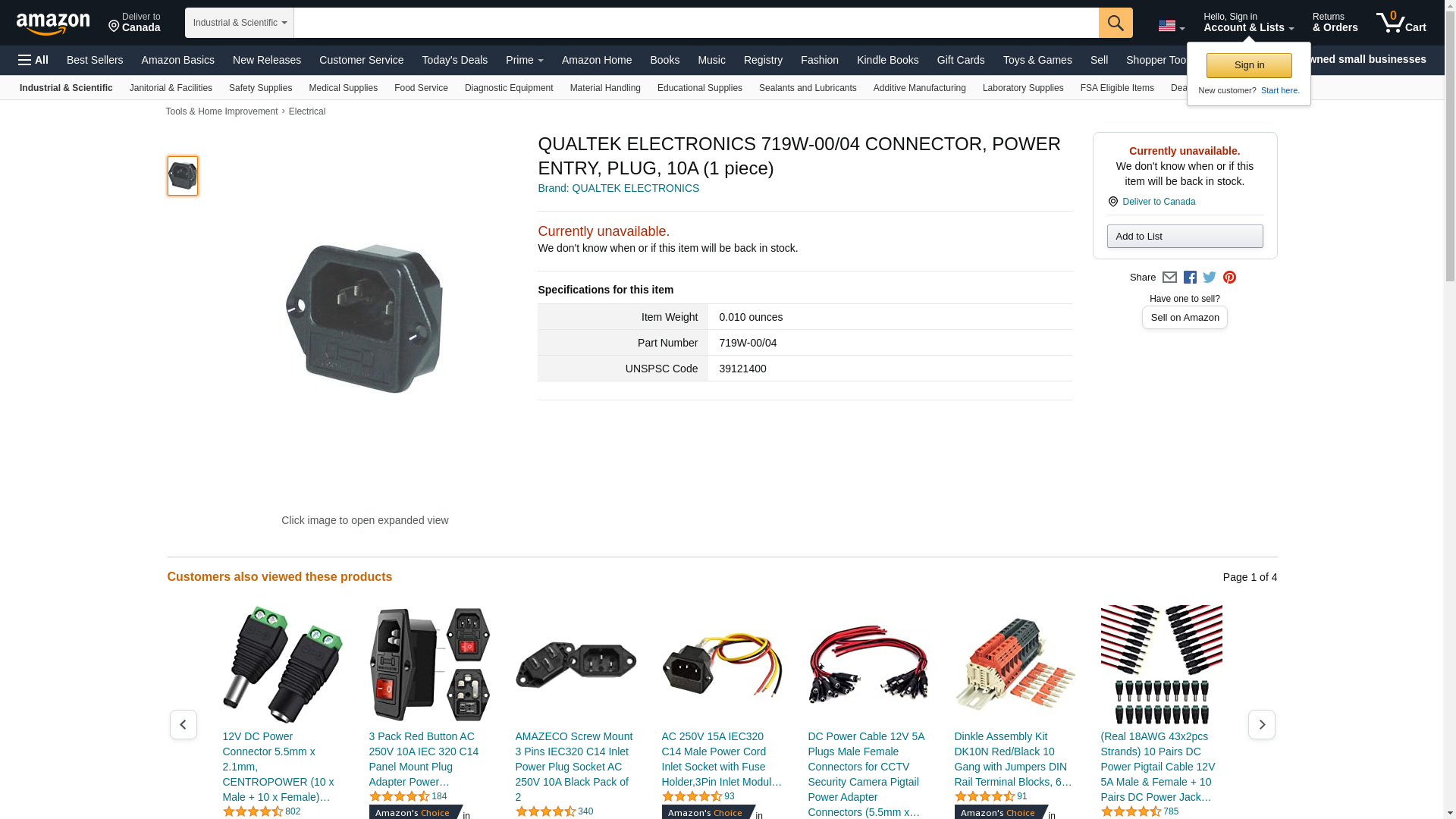Open the country flag language dropdown
The image size is (1456, 819).
coord(1172,26)
